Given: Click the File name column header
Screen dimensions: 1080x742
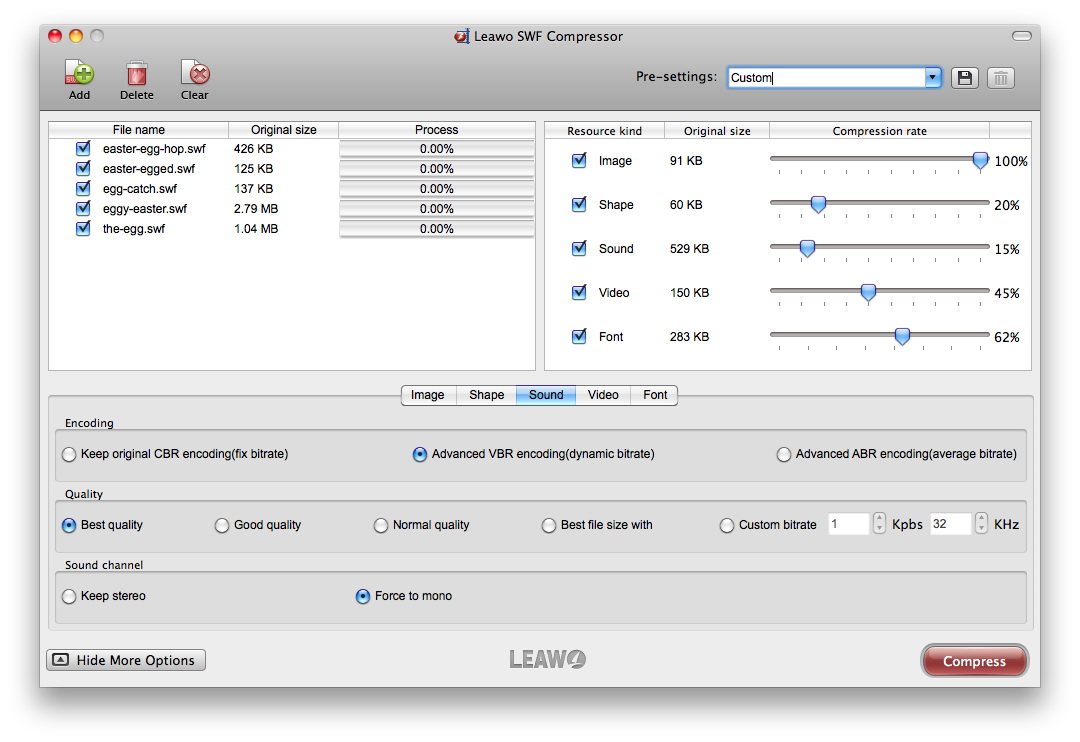Looking at the screenshot, I should [x=138, y=130].
